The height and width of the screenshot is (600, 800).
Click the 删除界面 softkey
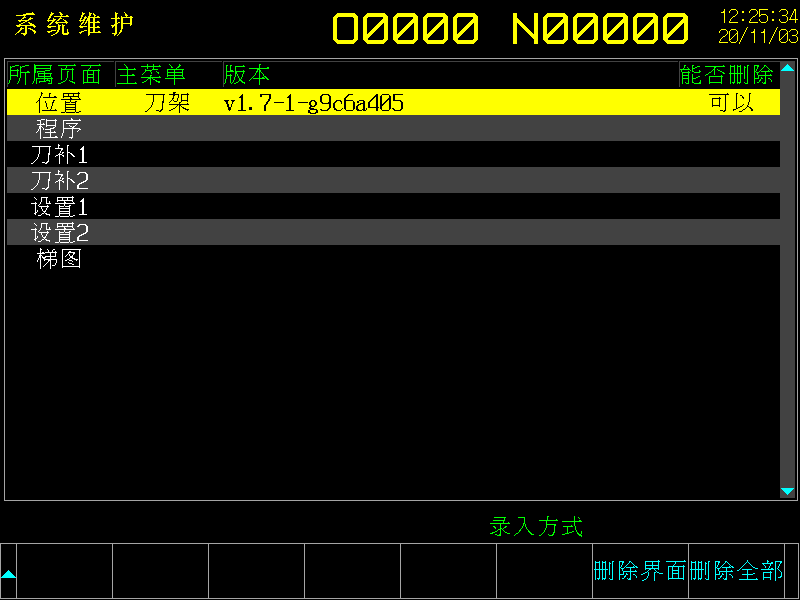(640, 570)
